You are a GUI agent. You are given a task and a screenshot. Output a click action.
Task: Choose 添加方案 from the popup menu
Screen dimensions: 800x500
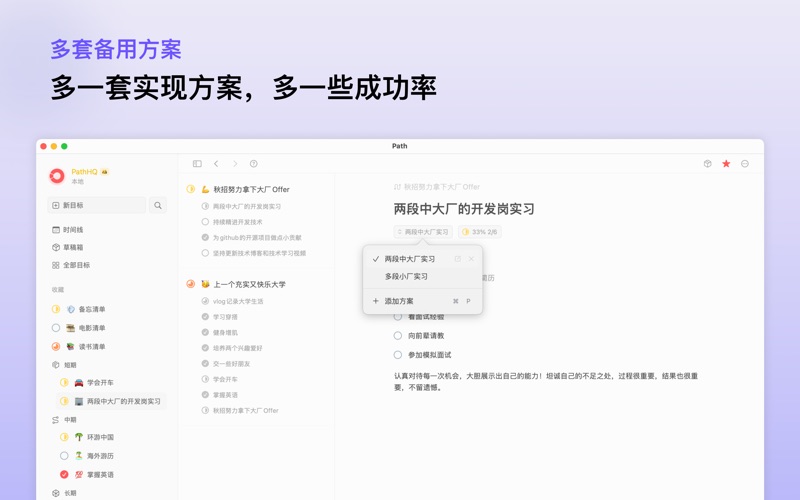pyautogui.click(x=398, y=301)
